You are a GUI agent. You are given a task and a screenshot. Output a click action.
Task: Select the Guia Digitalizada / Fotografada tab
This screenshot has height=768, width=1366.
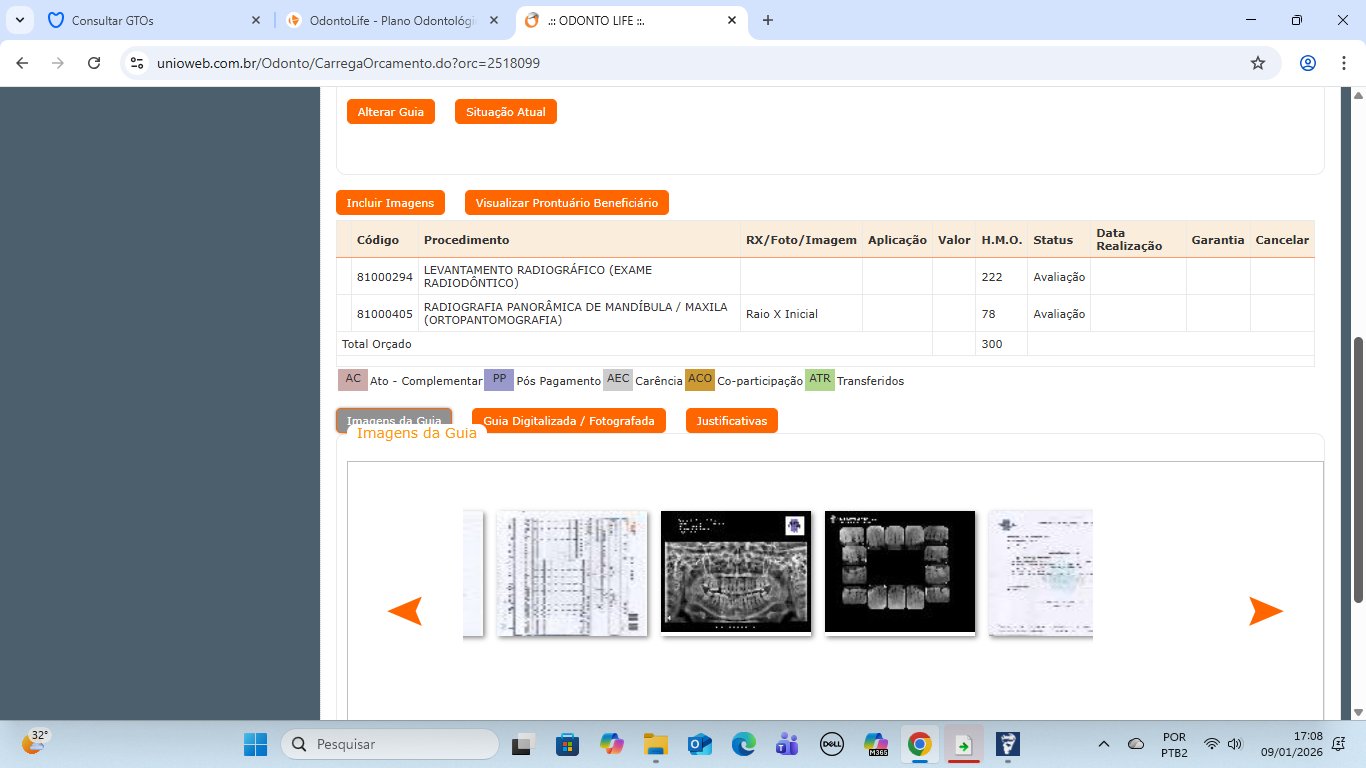[x=568, y=421]
